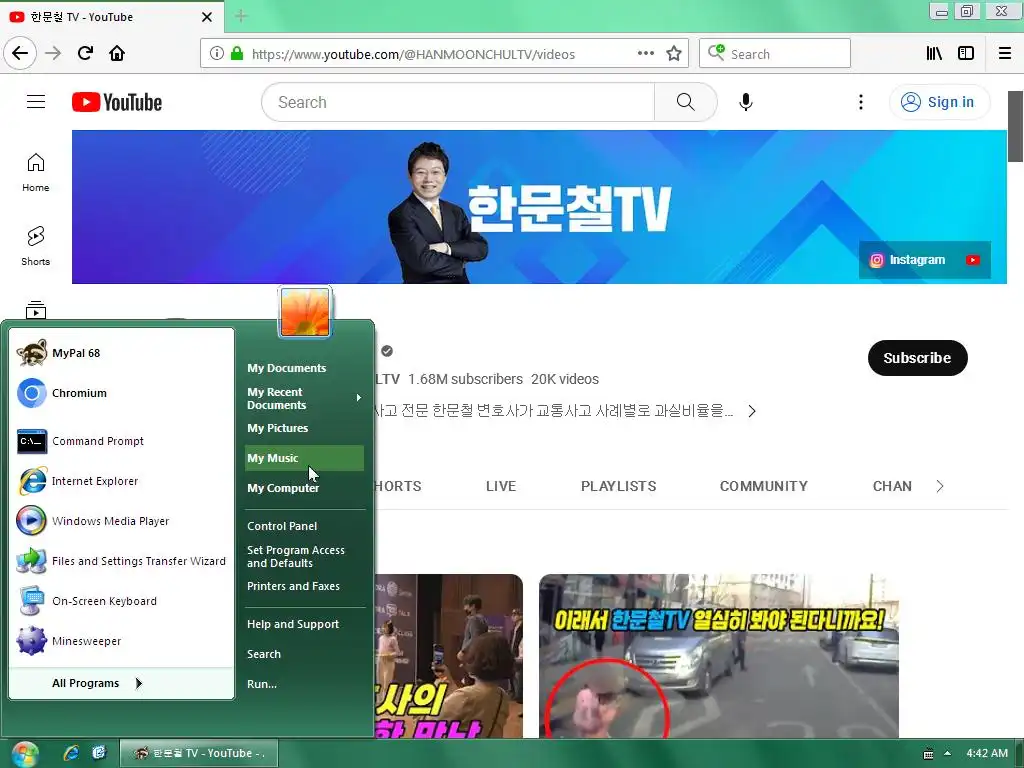
Task: Open Search from Start menu
Action: click(x=304, y=654)
